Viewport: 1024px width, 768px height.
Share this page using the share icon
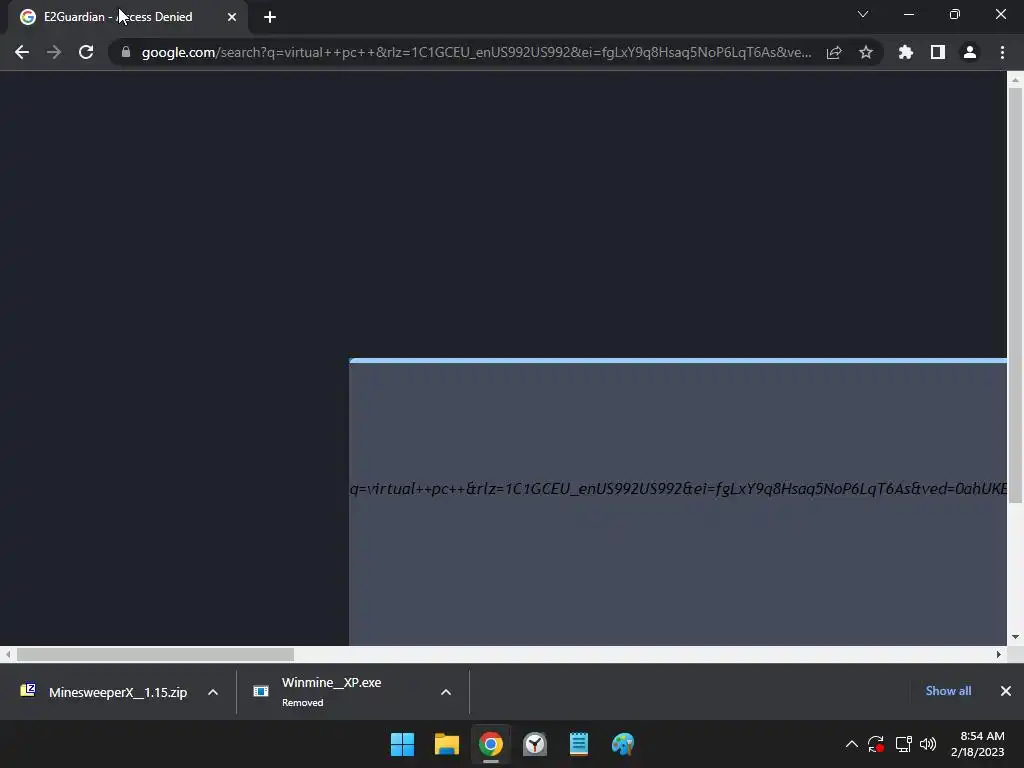click(x=834, y=52)
